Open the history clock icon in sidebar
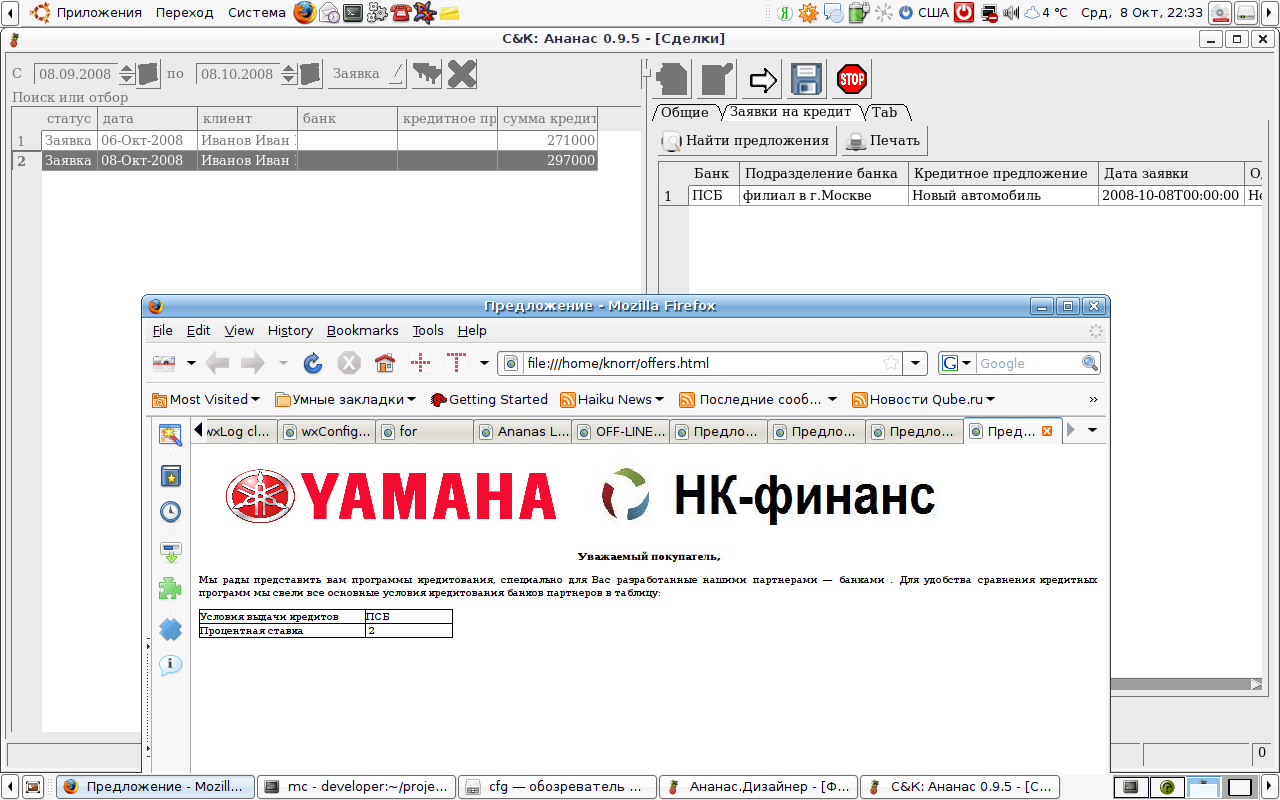 pyautogui.click(x=171, y=512)
